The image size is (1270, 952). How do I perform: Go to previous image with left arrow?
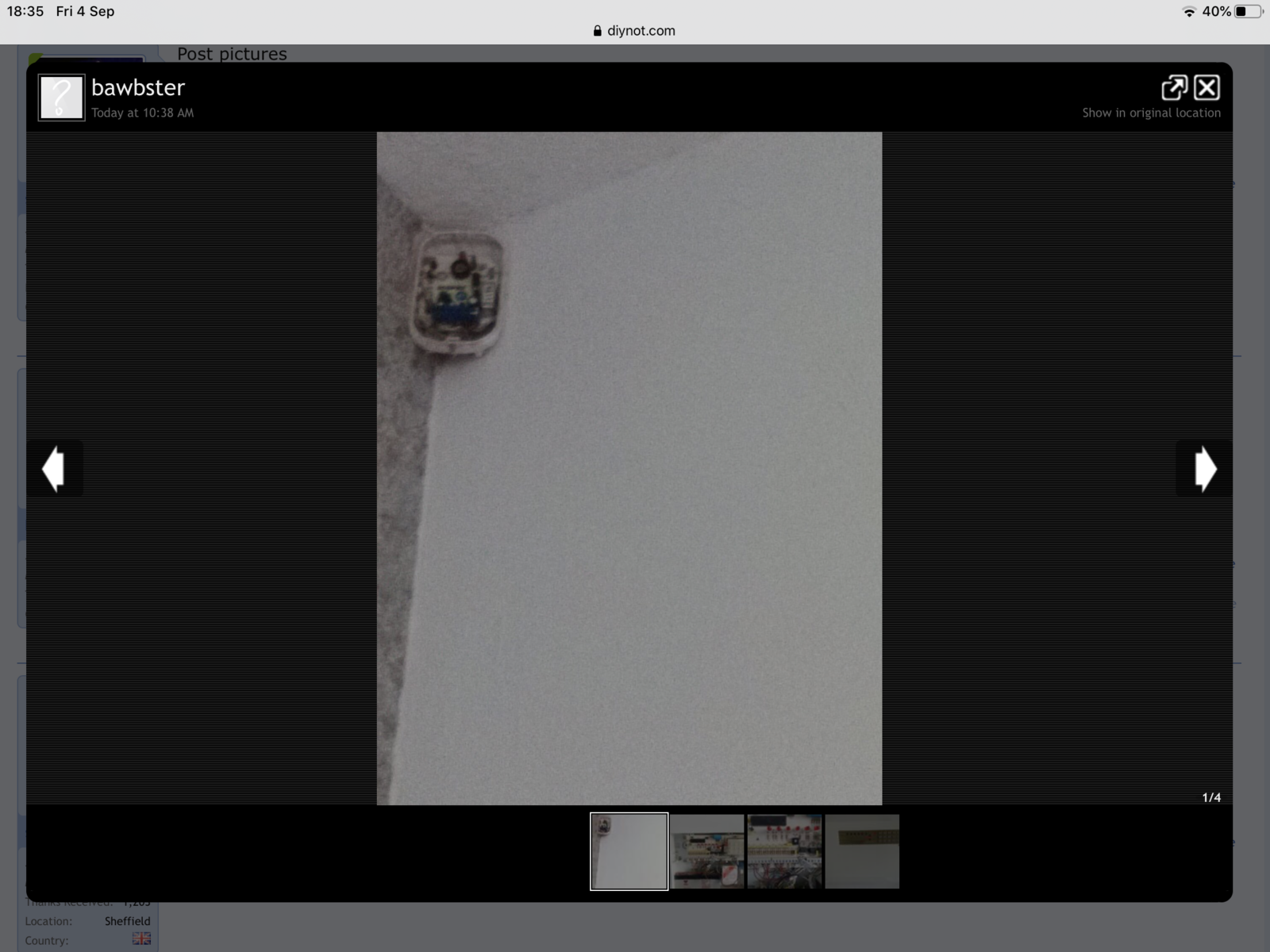pyautogui.click(x=54, y=469)
